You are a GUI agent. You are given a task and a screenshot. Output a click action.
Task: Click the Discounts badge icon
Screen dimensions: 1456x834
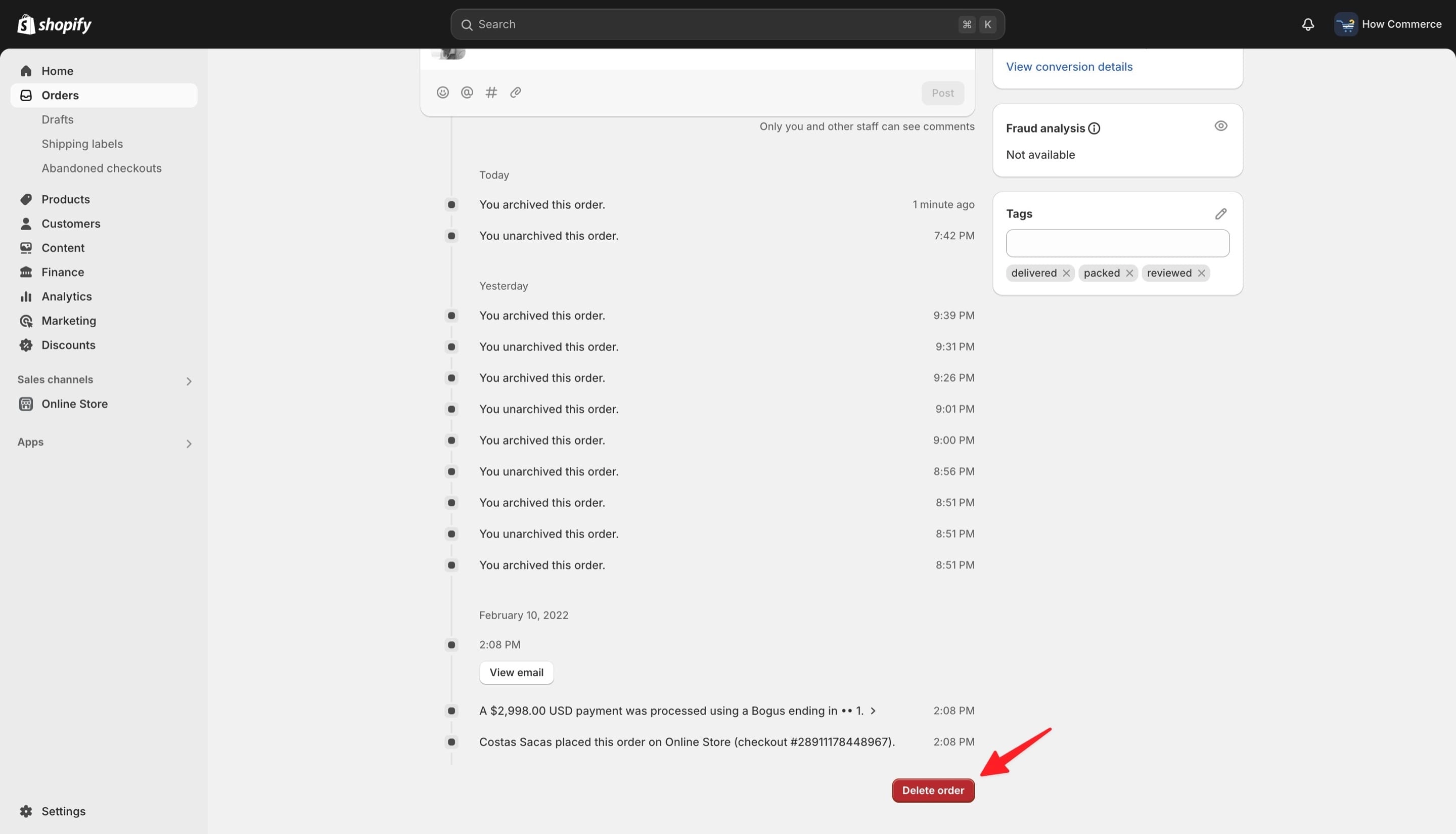[26, 345]
